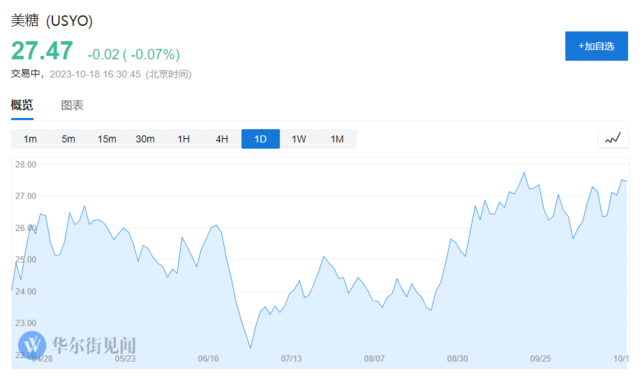Switch to the 图表 chart tab
The image size is (640, 377).
tap(72, 105)
